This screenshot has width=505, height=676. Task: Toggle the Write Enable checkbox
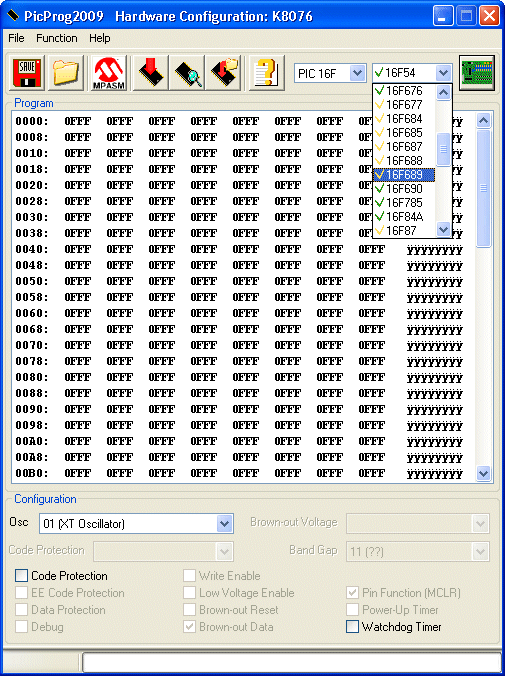pos(189,576)
